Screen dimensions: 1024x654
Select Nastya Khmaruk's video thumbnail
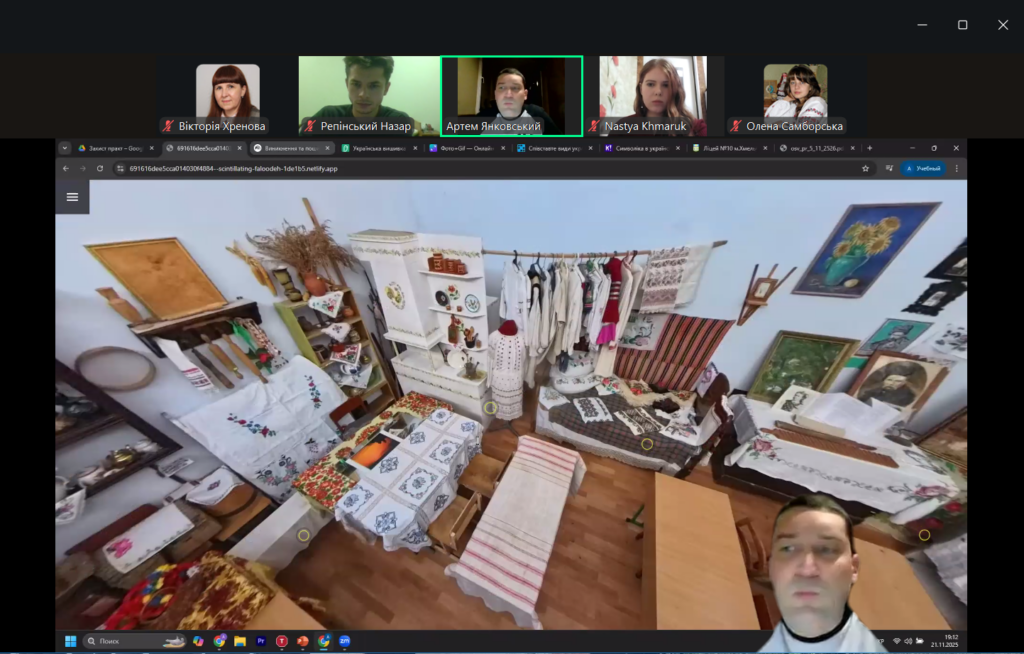tap(653, 95)
